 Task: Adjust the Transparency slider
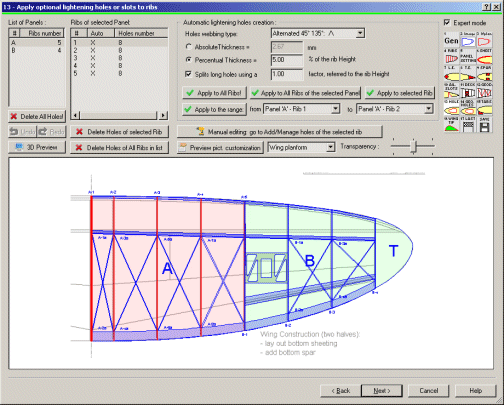click(x=413, y=146)
